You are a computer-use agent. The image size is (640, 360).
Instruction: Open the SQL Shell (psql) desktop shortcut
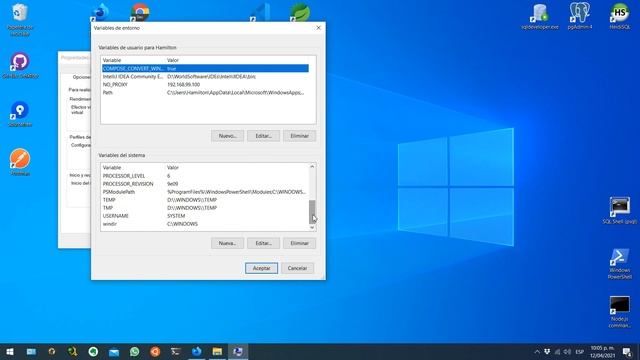click(620, 210)
